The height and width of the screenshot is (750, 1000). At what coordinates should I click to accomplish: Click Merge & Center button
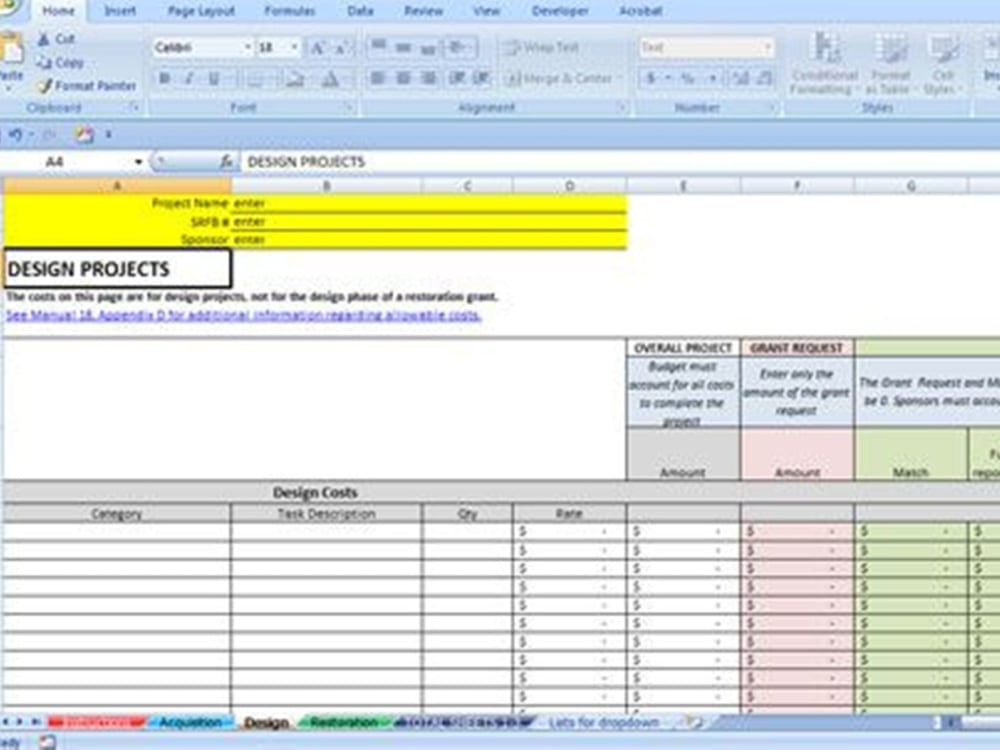click(x=558, y=78)
